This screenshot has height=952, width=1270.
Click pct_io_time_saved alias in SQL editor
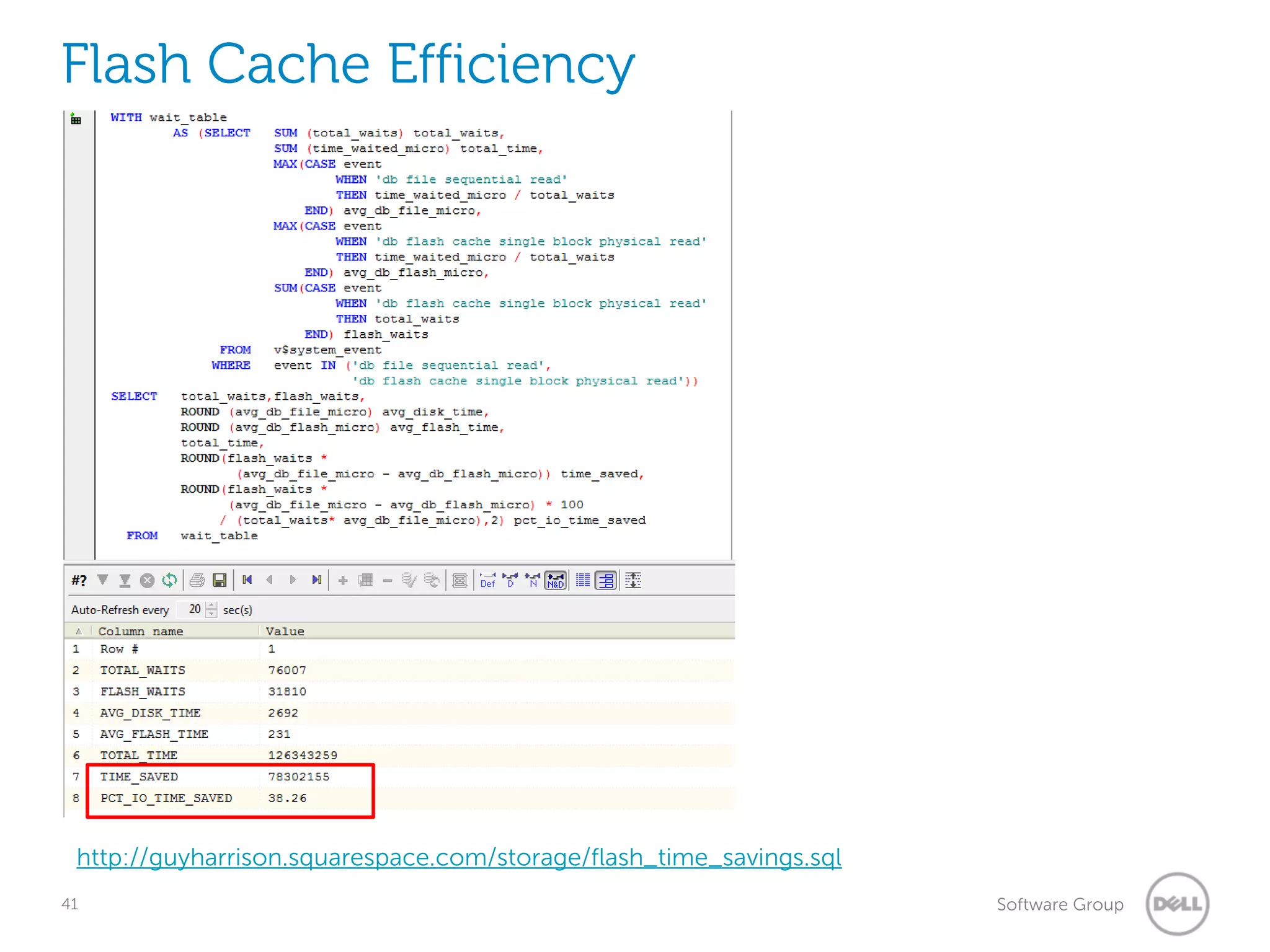579,521
